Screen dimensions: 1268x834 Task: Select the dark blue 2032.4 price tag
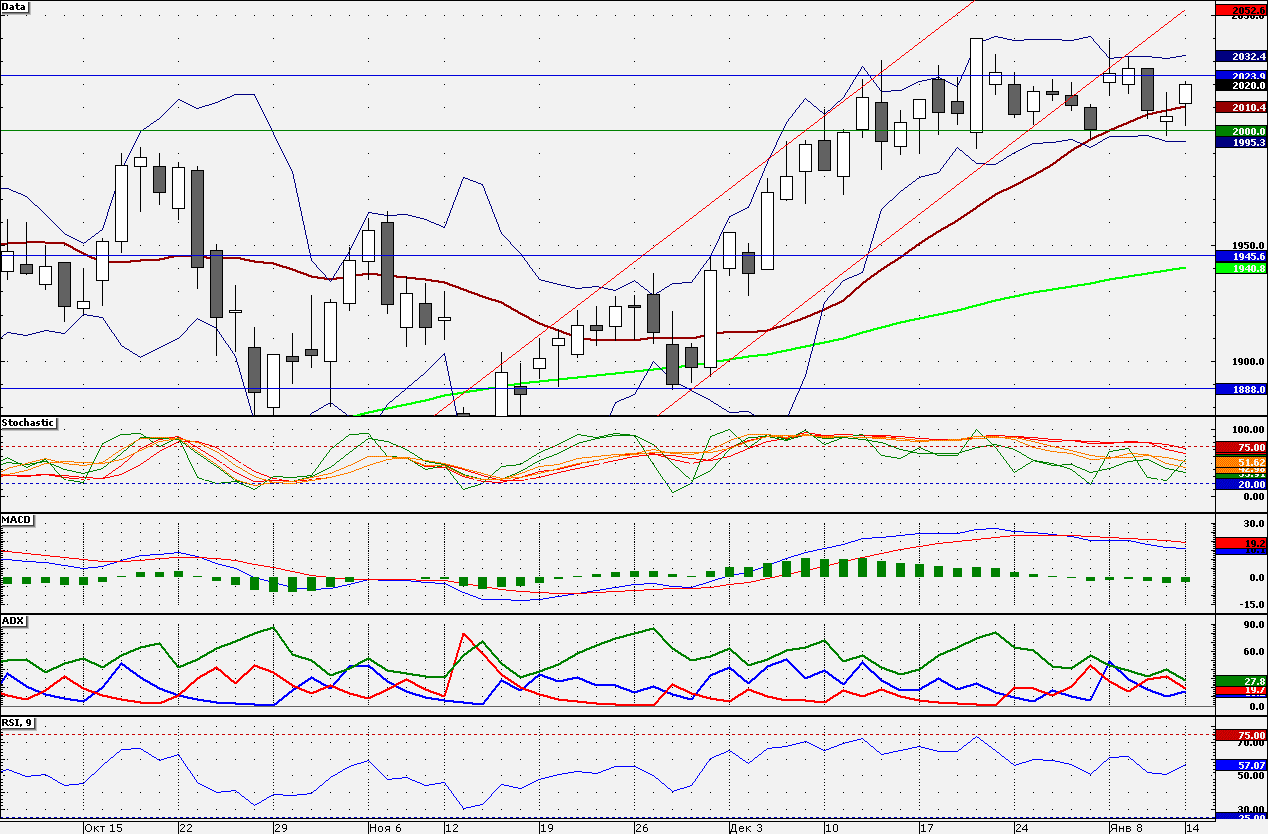1240,57
